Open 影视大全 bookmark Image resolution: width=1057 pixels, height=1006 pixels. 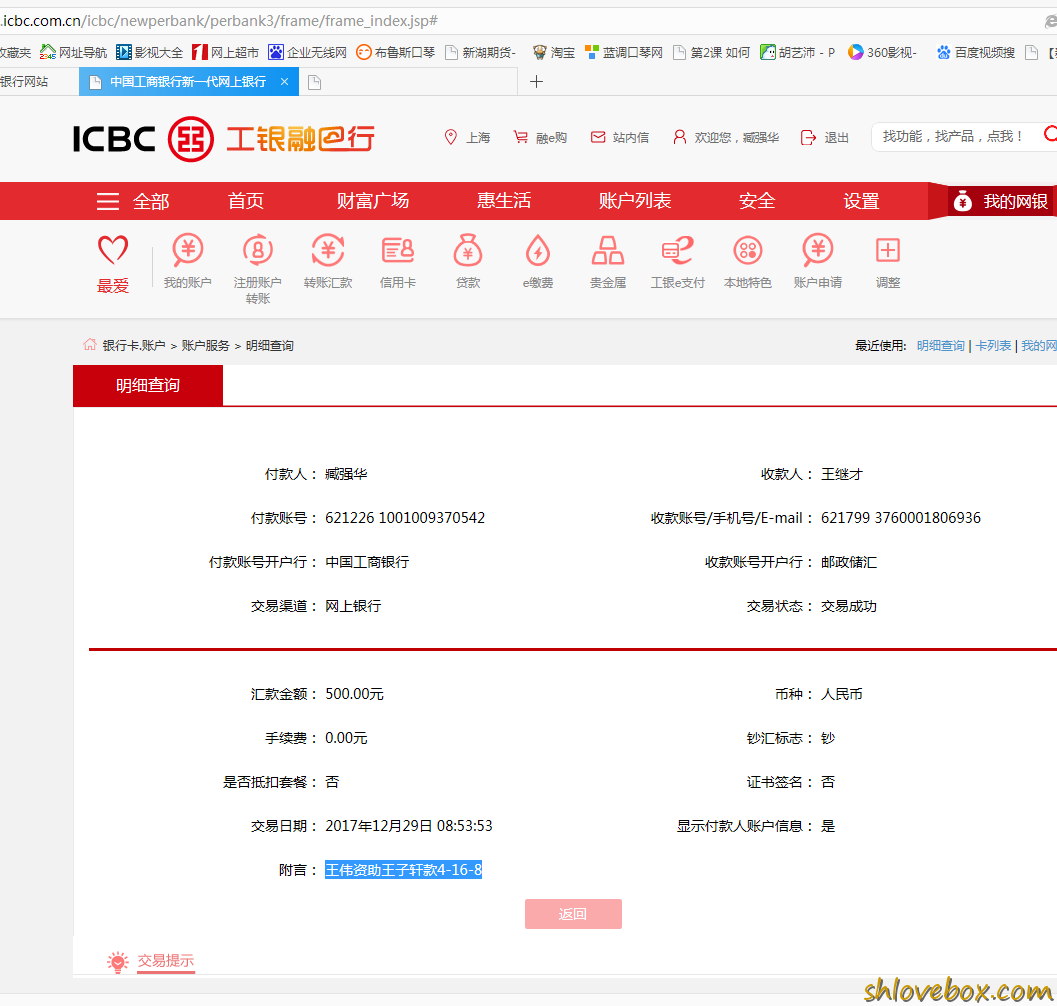(150, 52)
